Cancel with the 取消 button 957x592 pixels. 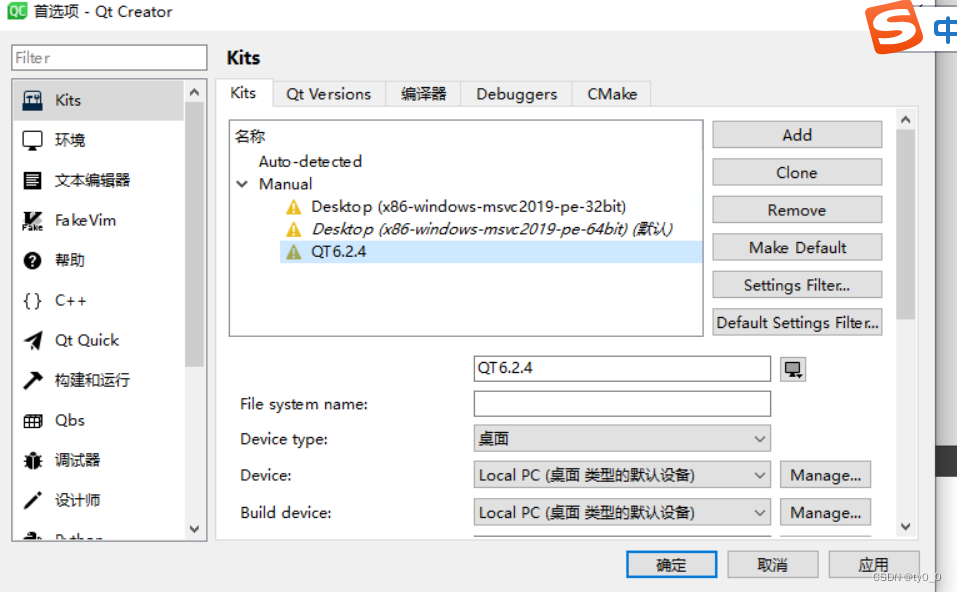773,565
